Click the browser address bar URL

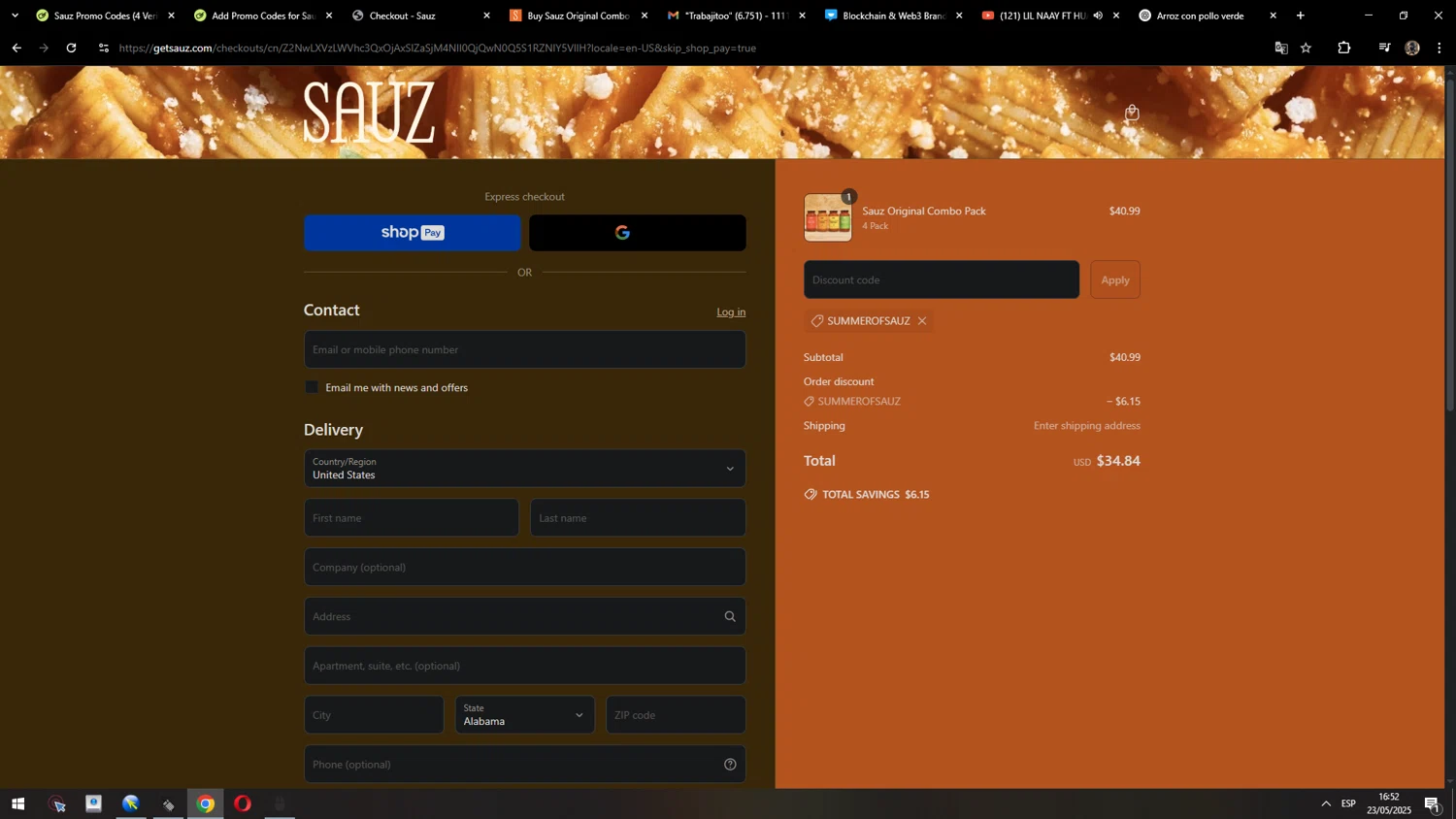pos(437,48)
